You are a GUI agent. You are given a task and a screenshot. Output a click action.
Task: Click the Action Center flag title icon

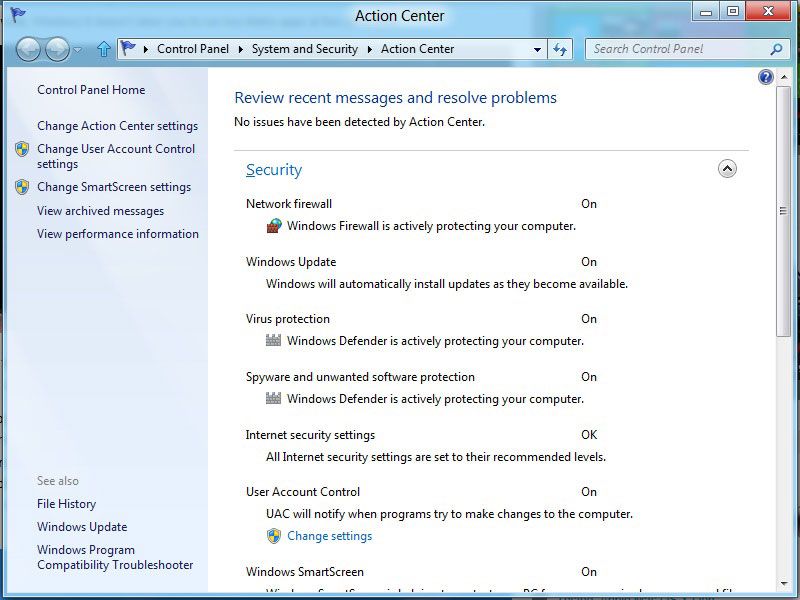[18, 15]
